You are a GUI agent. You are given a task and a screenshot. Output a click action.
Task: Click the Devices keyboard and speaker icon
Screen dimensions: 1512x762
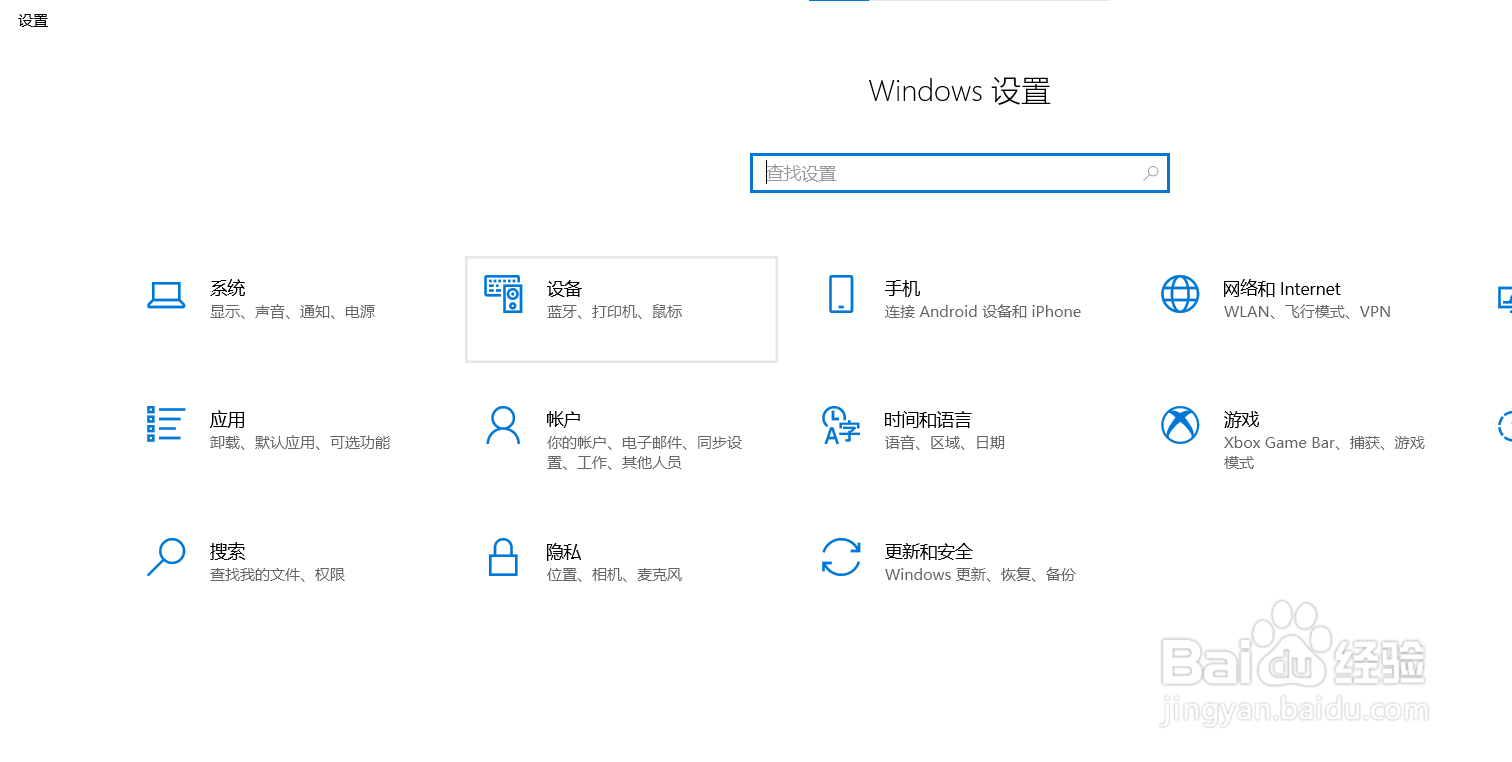coord(503,295)
